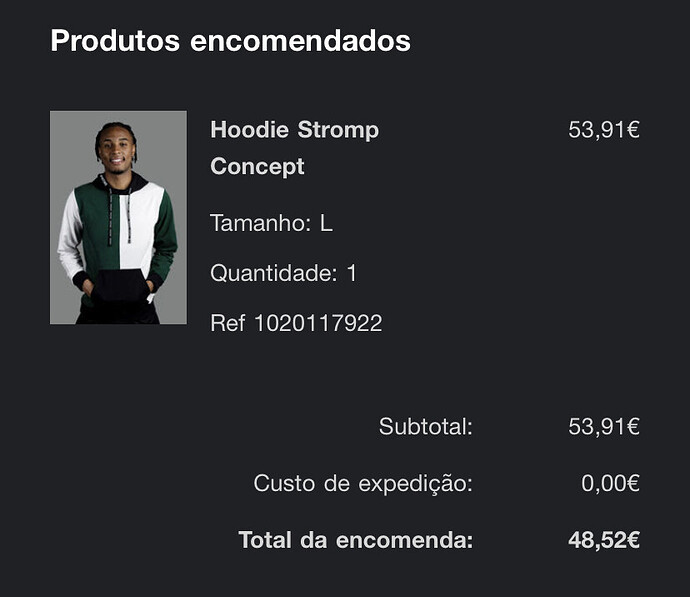Select the 'Custo de expedição:' label
690x597 pixels.
point(363,483)
